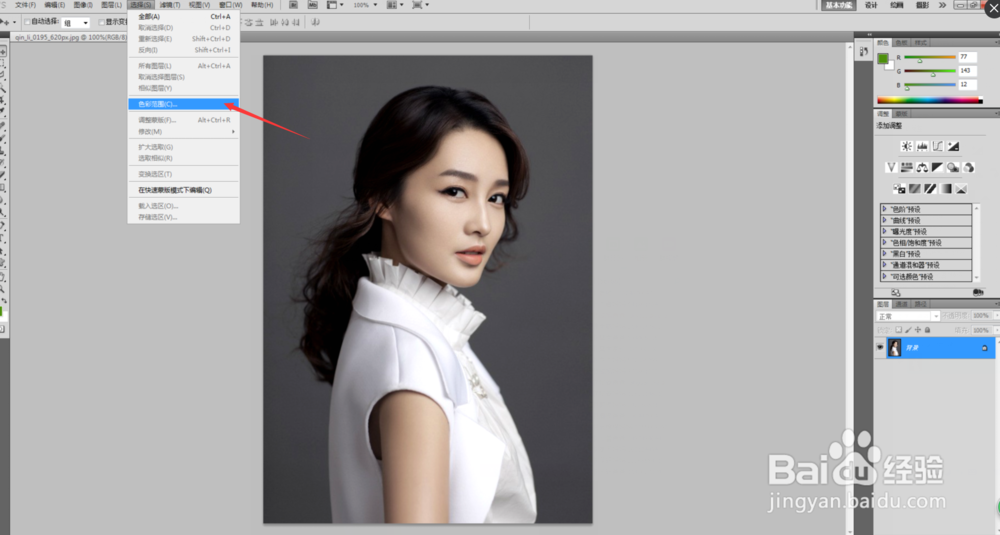Add a Color Balance adjustment
The width and height of the screenshot is (1000, 535).
point(922,168)
